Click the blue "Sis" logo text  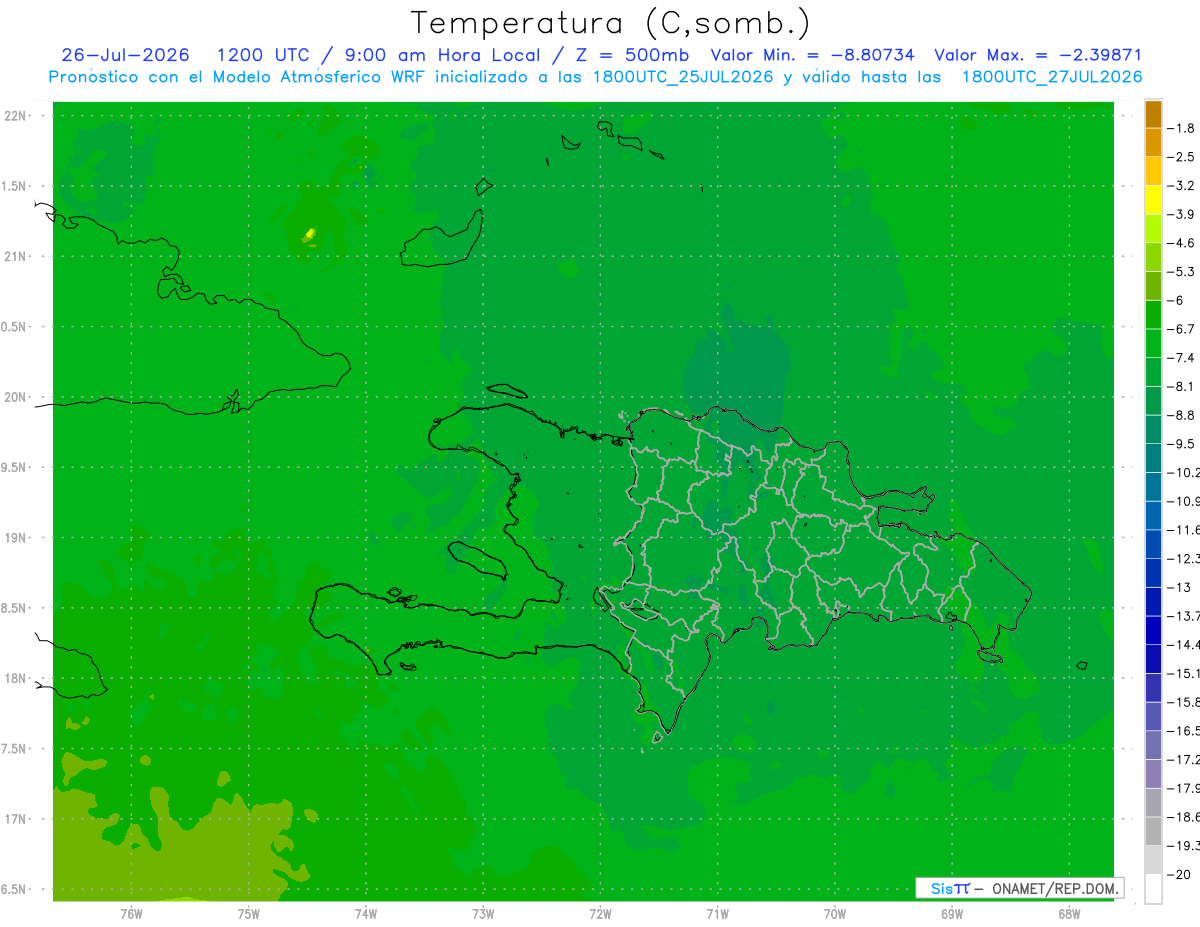(941, 888)
